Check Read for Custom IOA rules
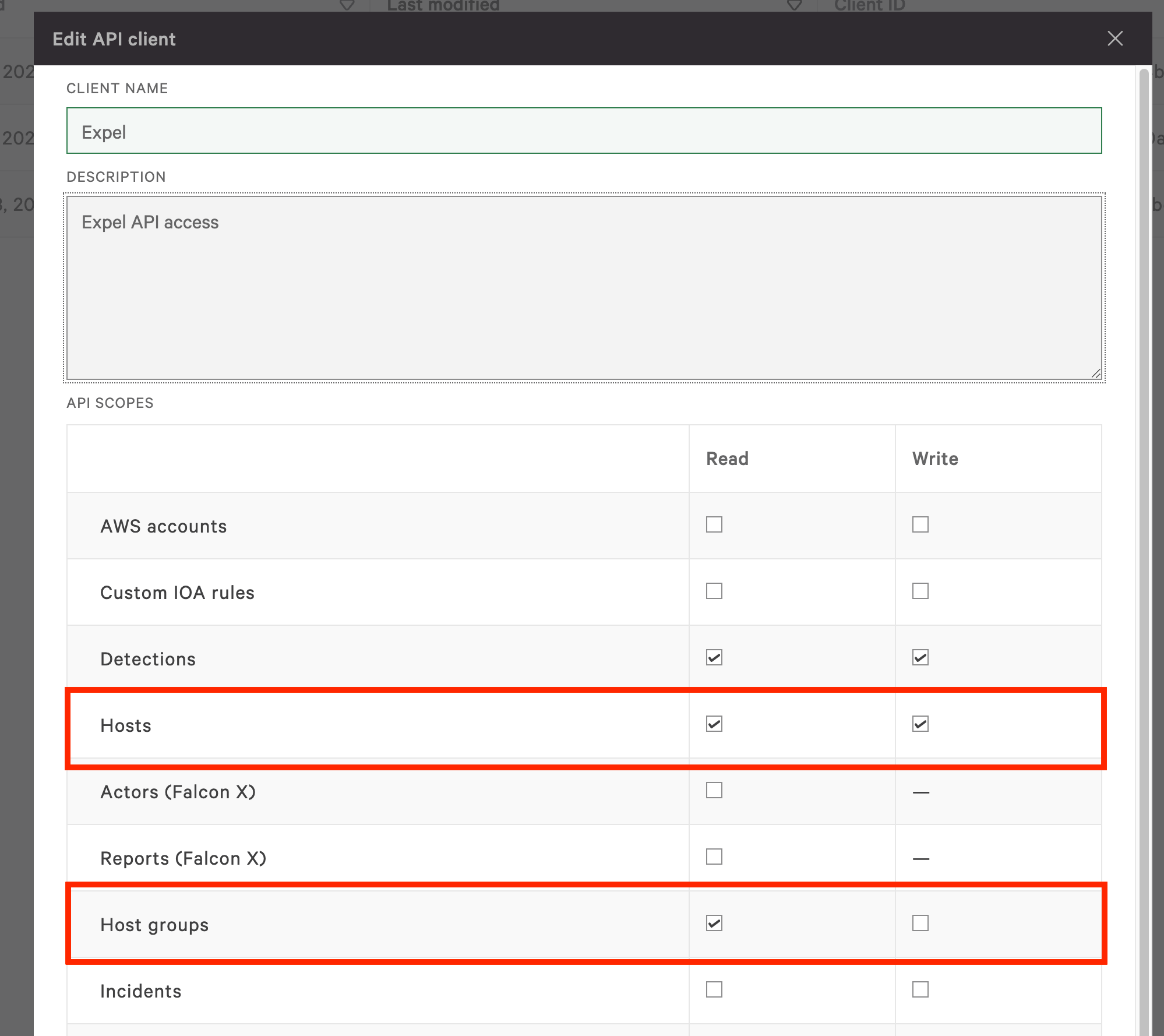The height and width of the screenshot is (1036, 1164). coord(714,591)
